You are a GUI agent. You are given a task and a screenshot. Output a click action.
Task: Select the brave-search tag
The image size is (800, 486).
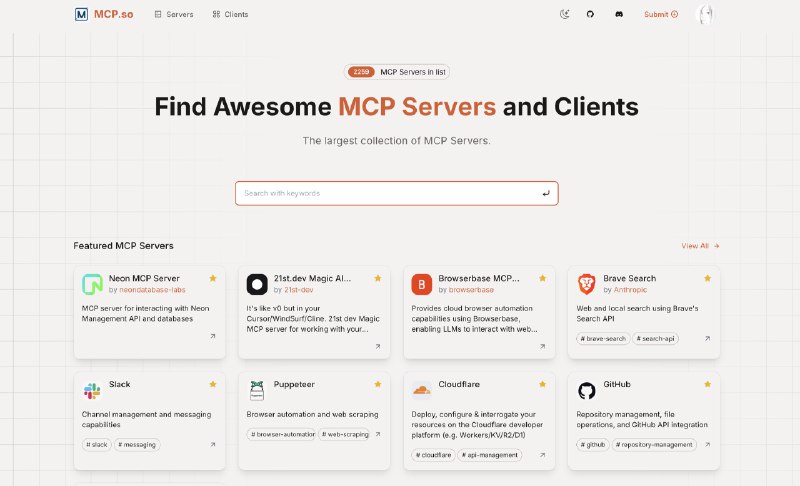pyautogui.click(x=603, y=339)
